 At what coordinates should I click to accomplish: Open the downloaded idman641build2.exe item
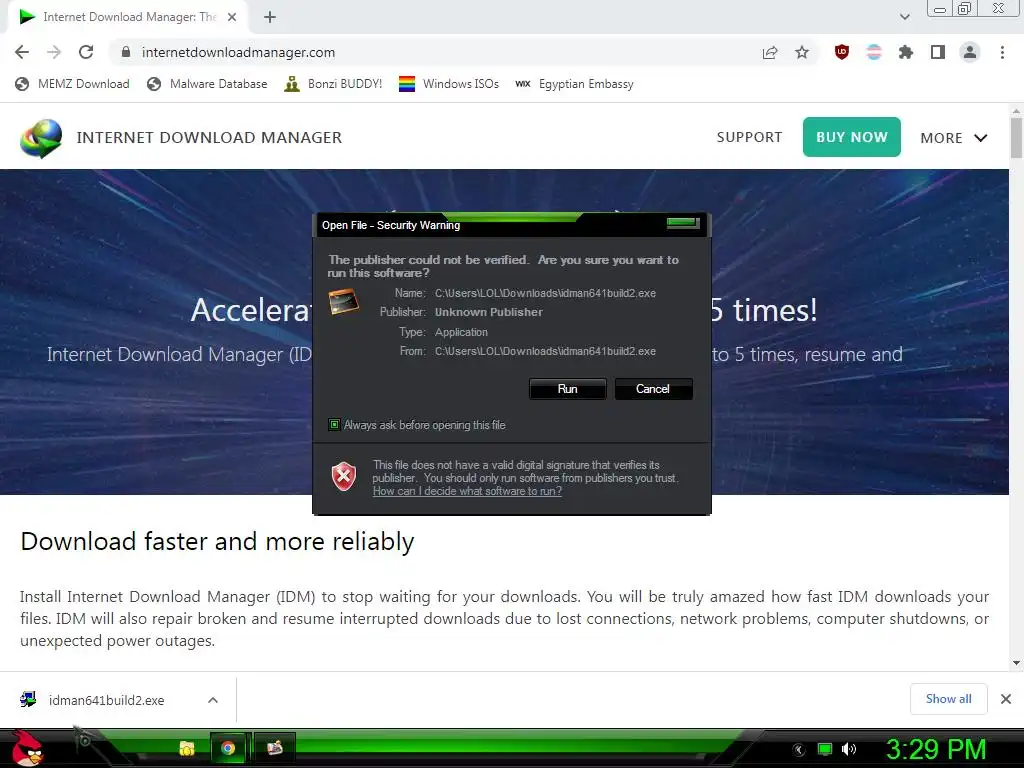coord(106,700)
